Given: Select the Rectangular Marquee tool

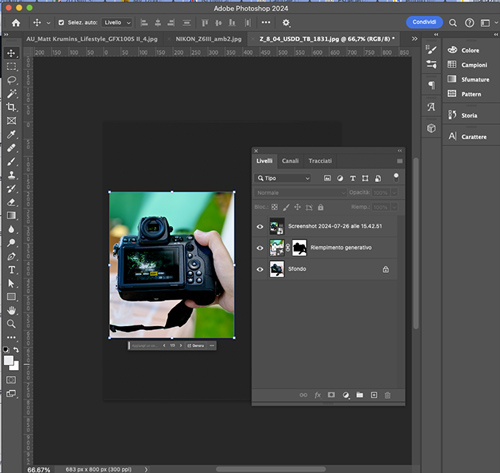Looking at the screenshot, I should click(11, 67).
